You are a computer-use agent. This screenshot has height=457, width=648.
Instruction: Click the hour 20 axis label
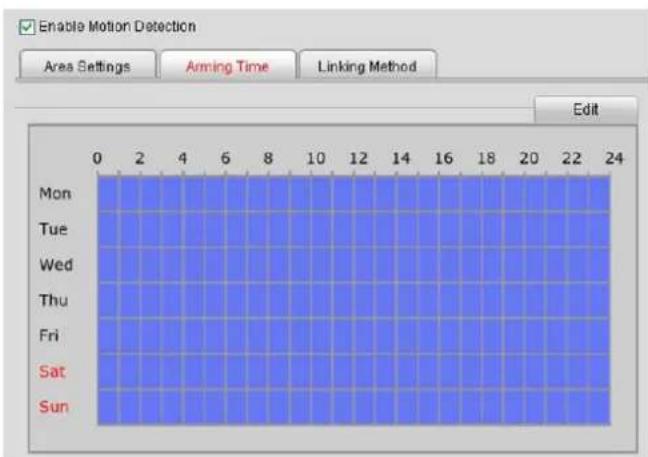pos(529,158)
